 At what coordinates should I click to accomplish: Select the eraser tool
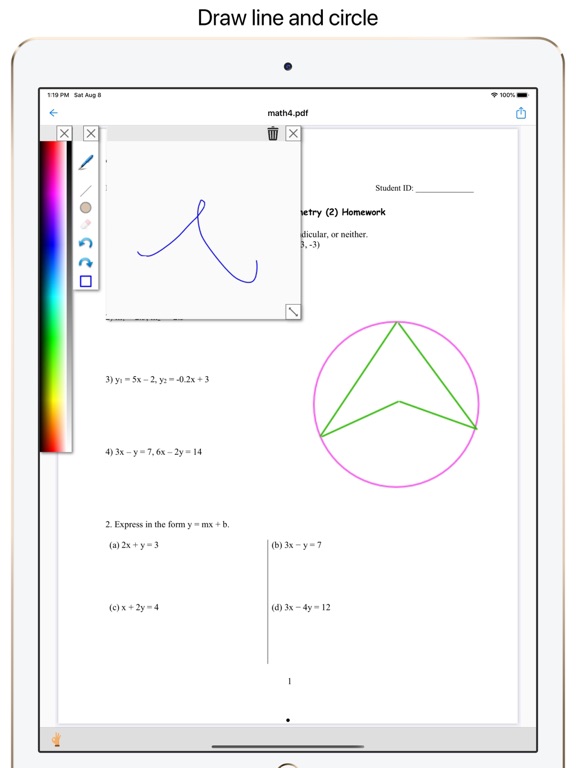(x=85, y=225)
